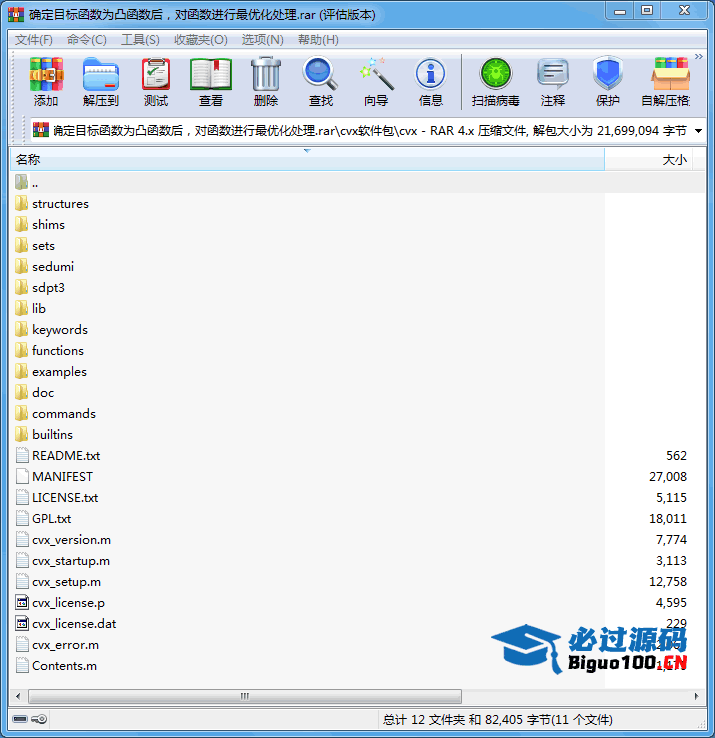Select the sdpt3 folder
The height and width of the screenshot is (738, 715).
click(48, 288)
